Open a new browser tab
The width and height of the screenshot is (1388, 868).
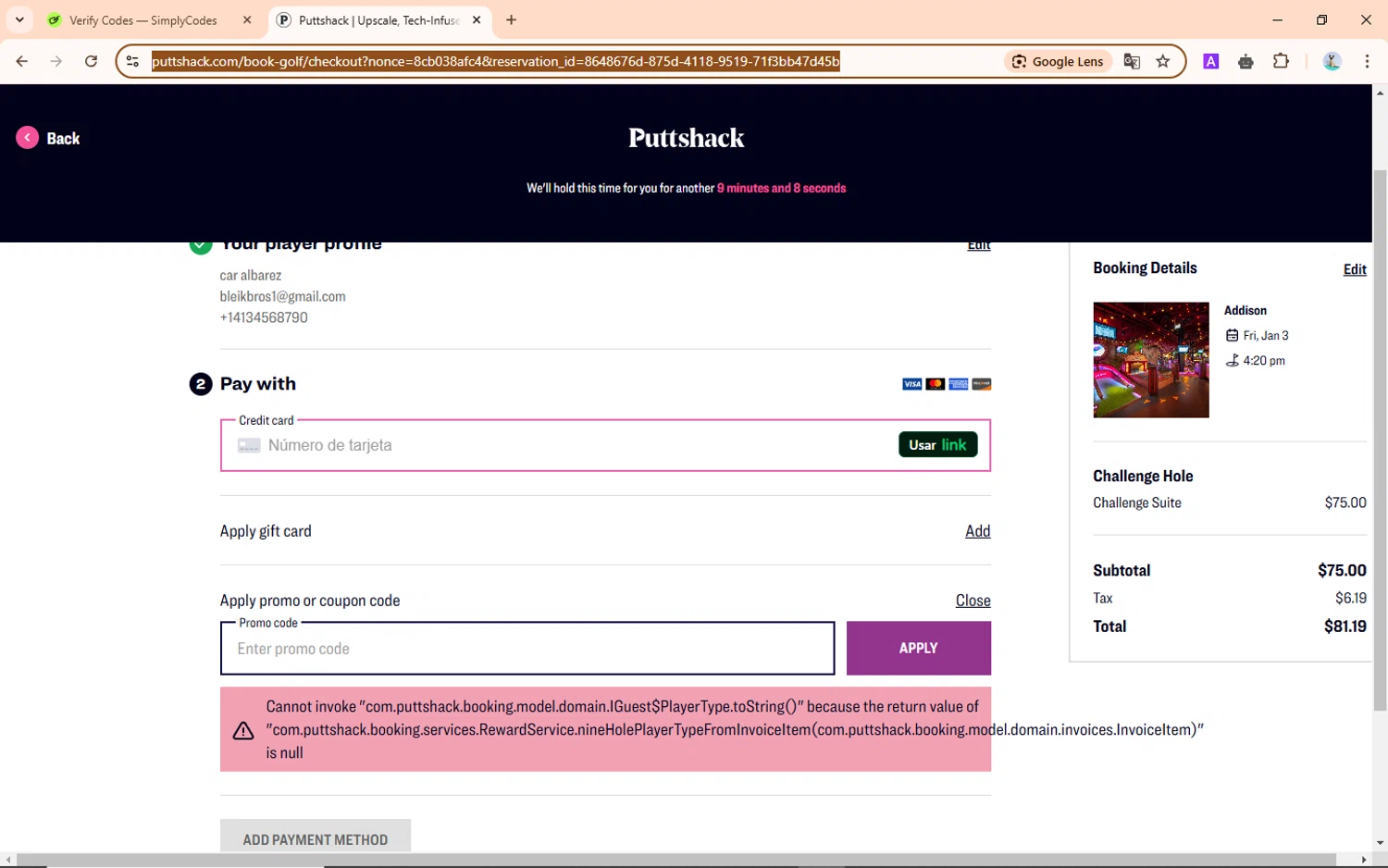(x=512, y=20)
